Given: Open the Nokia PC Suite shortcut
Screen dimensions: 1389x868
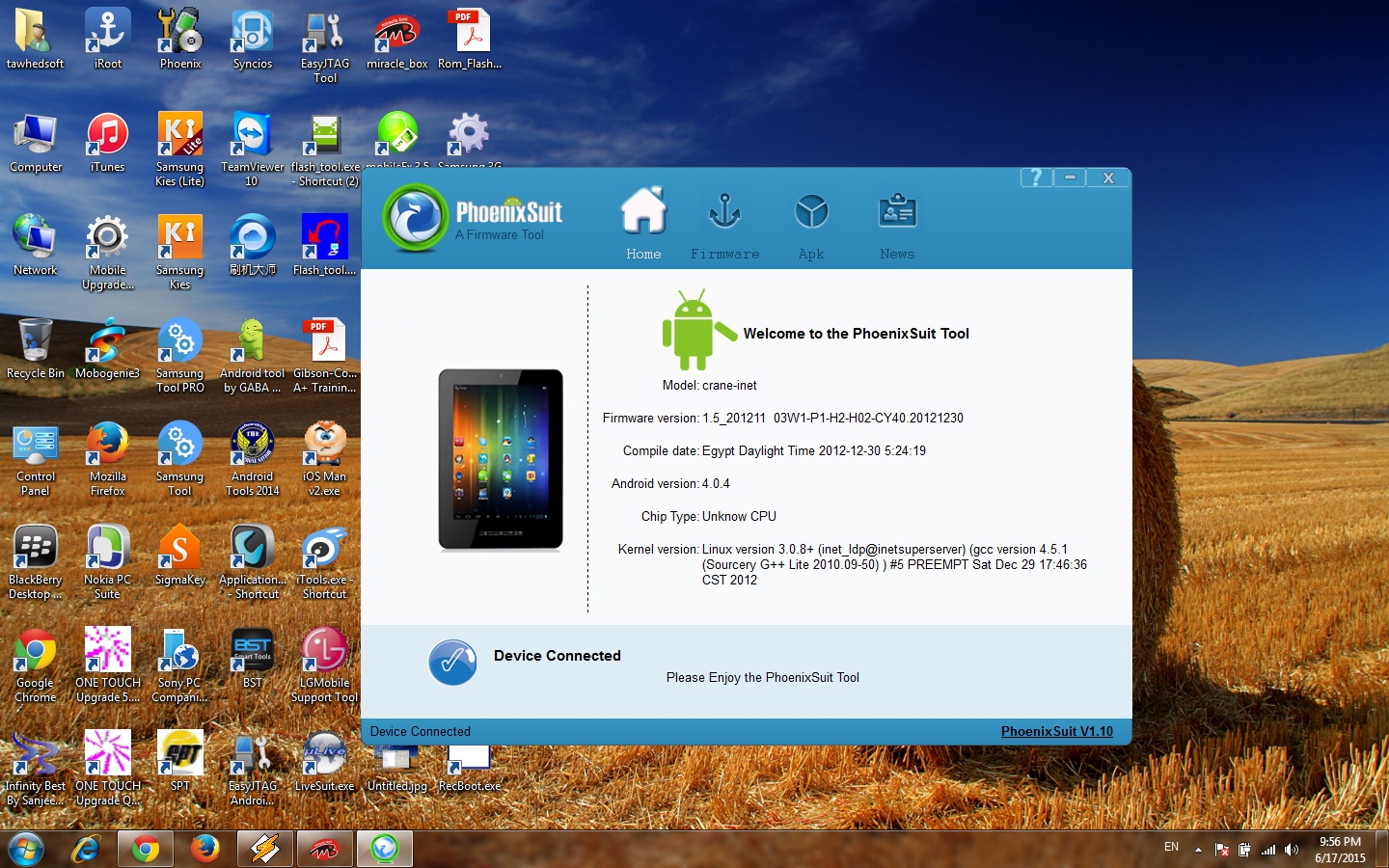Looking at the screenshot, I should [108, 562].
